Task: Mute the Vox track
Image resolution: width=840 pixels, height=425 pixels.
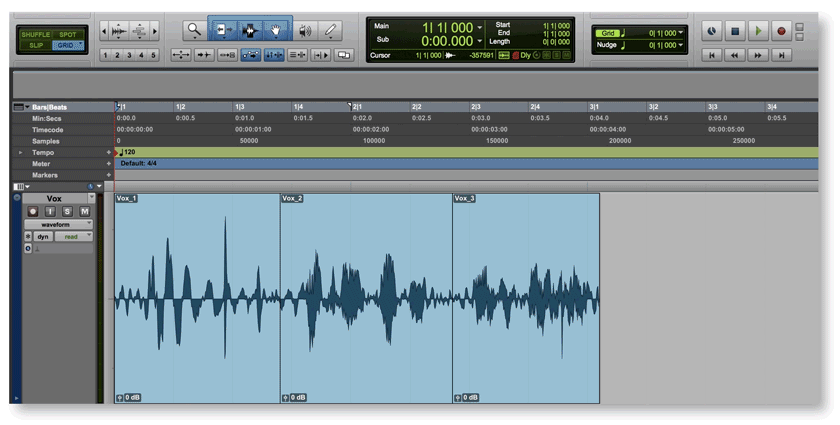Action: [84, 212]
